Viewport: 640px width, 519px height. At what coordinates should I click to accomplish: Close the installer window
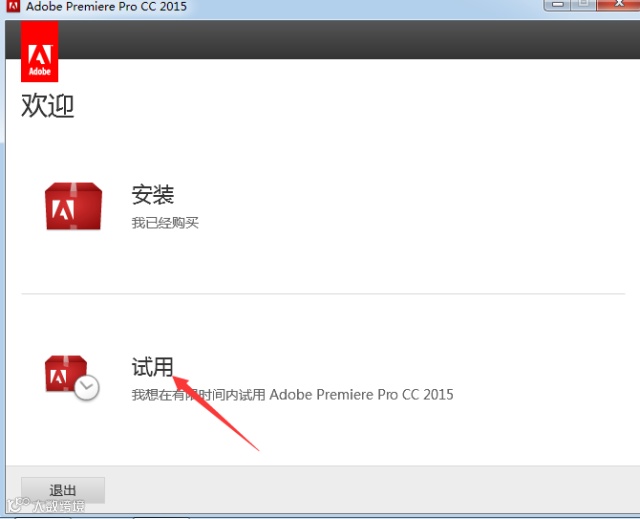point(619,5)
